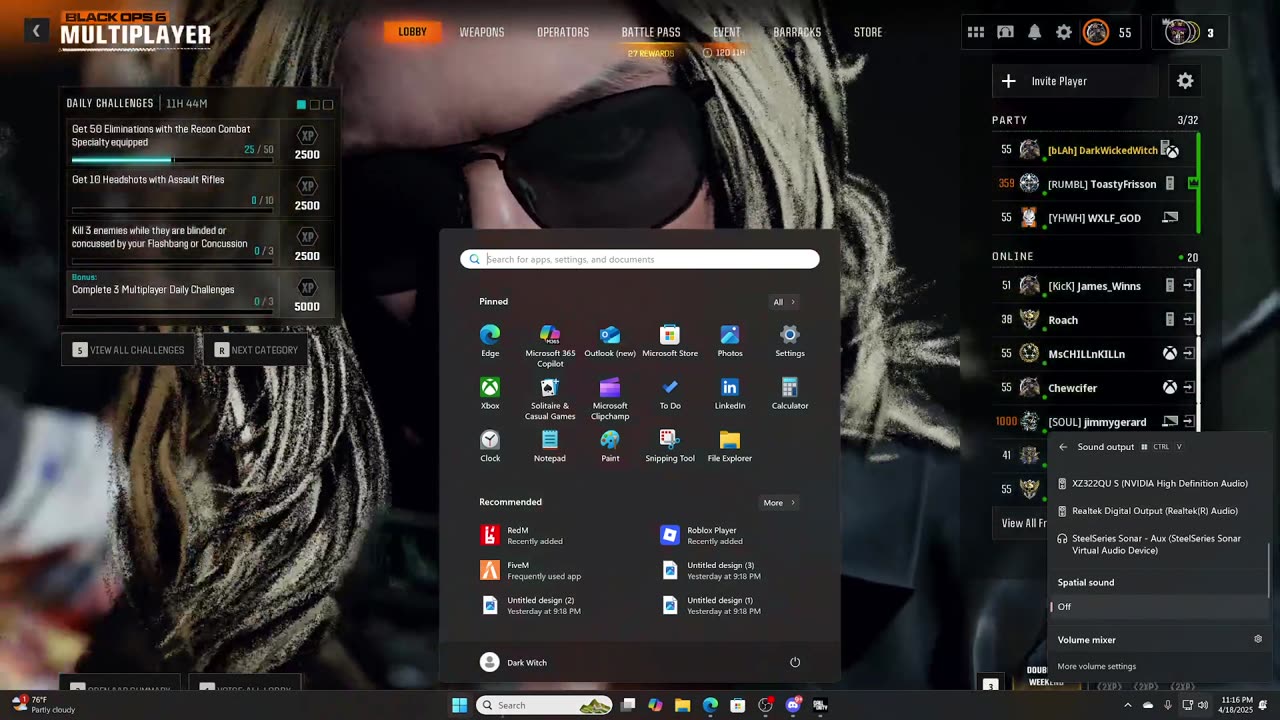This screenshot has height=720, width=1280.
Task: Go back using the game's back arrow
Action: (x=36, y=31)
